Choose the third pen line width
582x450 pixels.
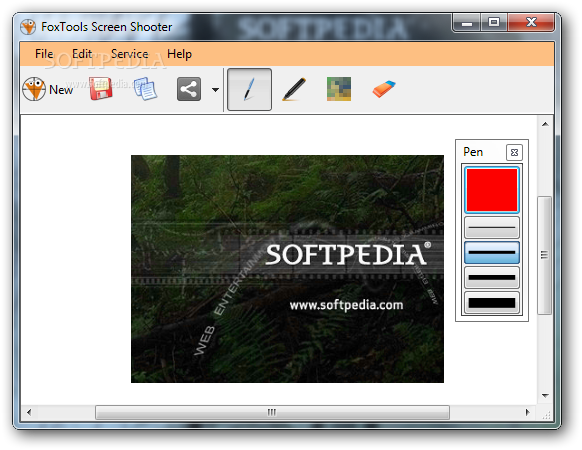(x=492, y=277)
